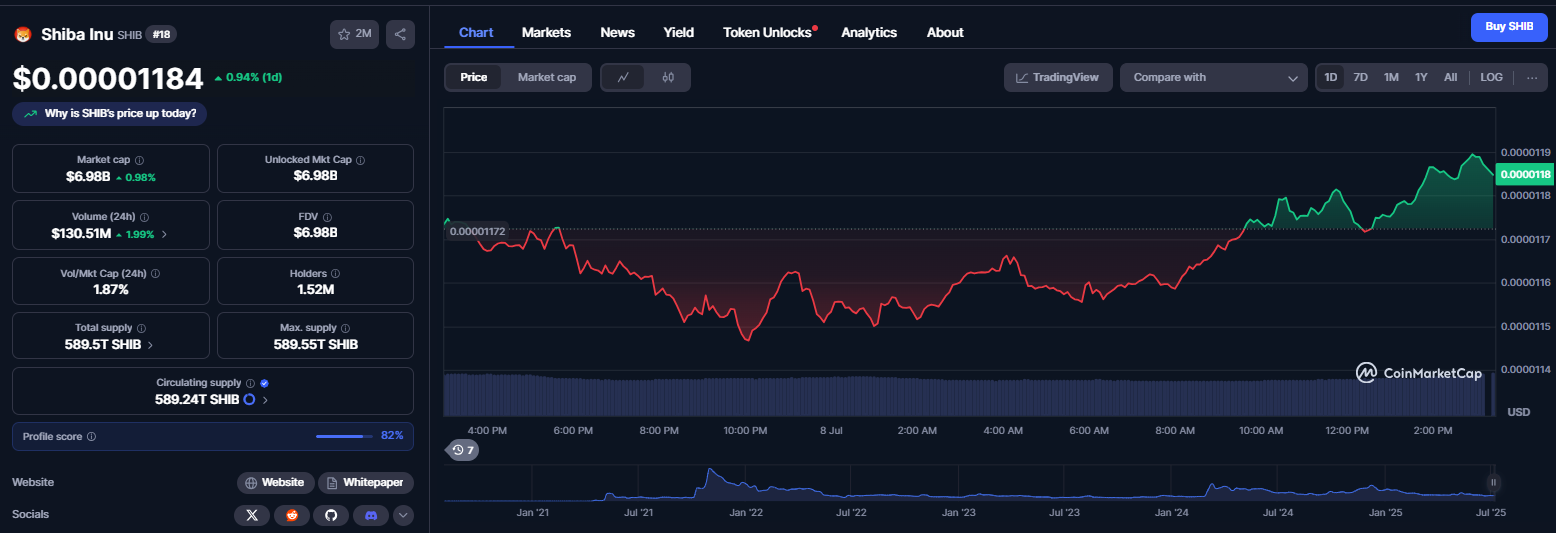Open the GitHub social link
This screenshot has height=533, width=1556.
tap(331, 515)
